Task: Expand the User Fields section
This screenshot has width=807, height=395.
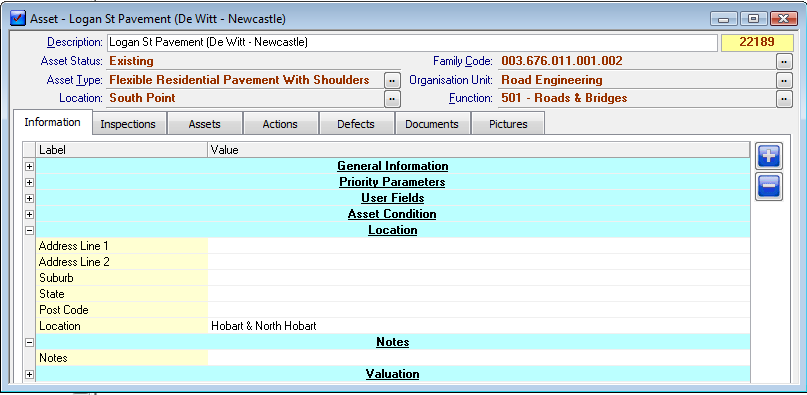Action: pyautogui.click(x=29, y=198)
